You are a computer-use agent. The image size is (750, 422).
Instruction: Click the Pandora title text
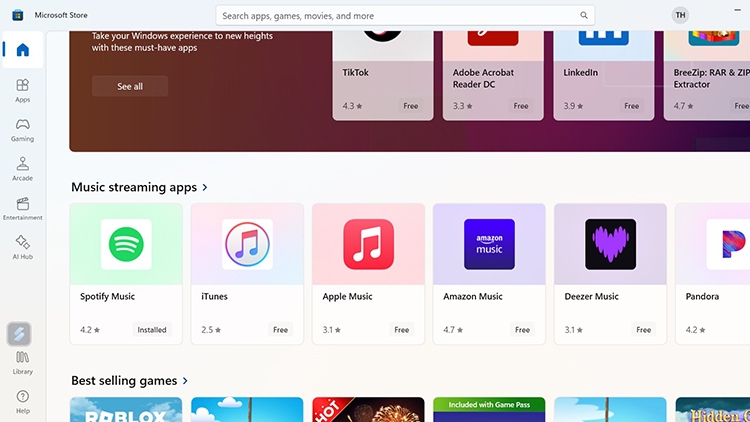pyautogui.click(x=702, y=297)
